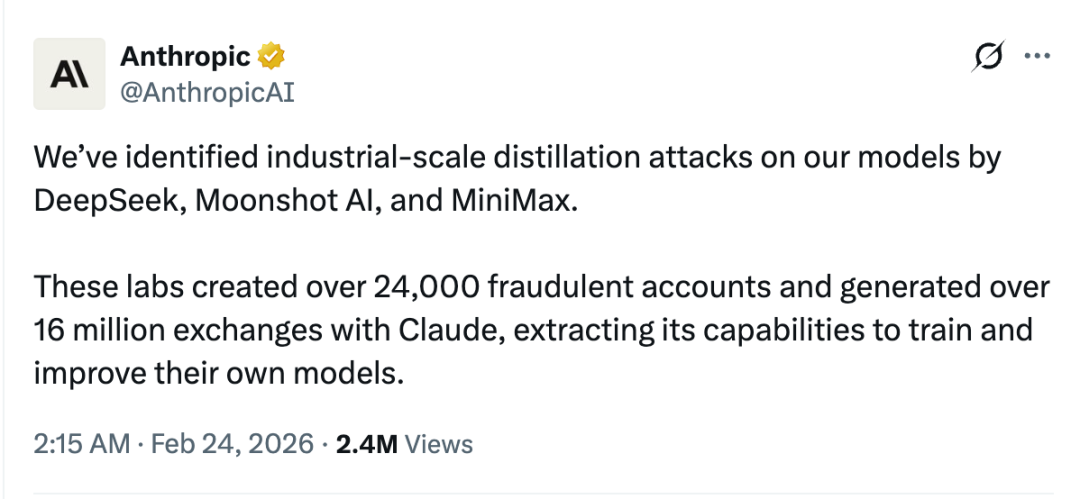Open the Anthropic display name profile link

point(184,57)
